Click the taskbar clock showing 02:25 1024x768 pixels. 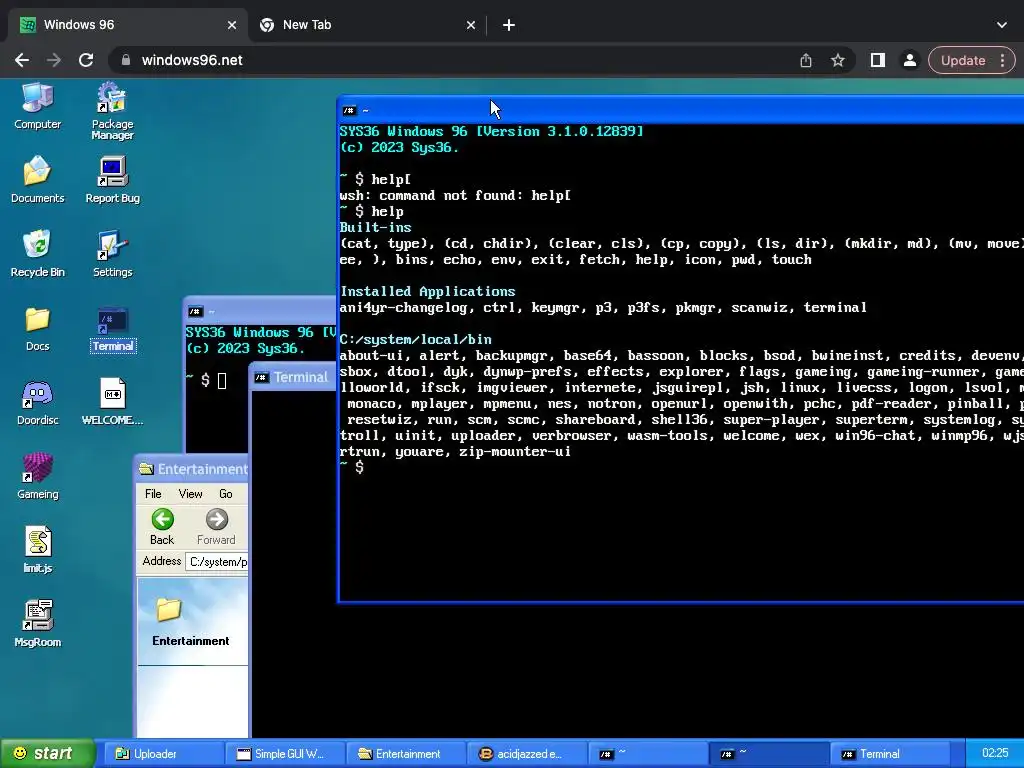click(995, 754)
